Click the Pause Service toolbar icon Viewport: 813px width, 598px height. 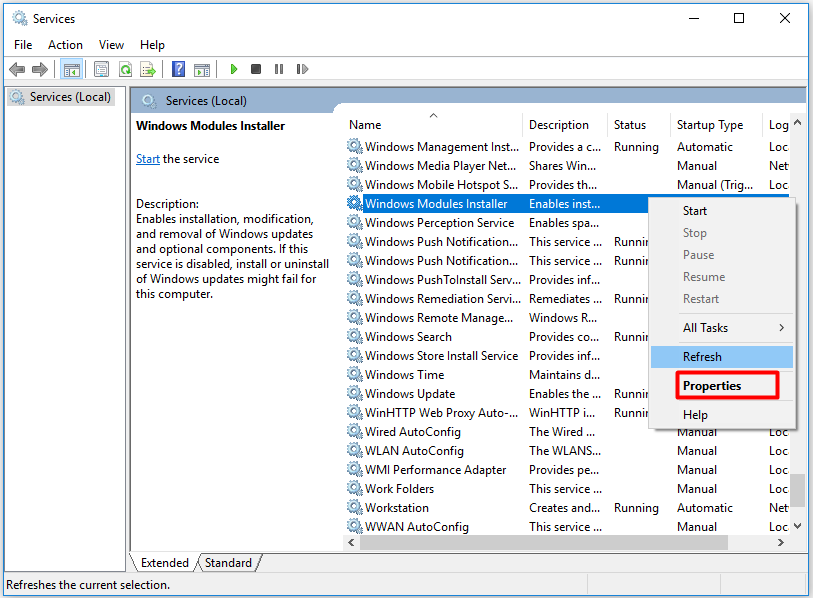click(279, 69)
